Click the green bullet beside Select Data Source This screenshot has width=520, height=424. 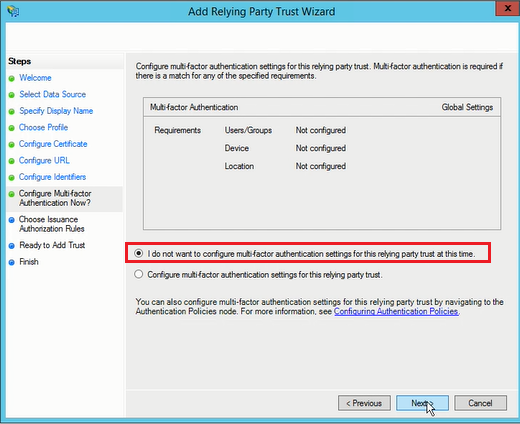(x=12, y=95)
